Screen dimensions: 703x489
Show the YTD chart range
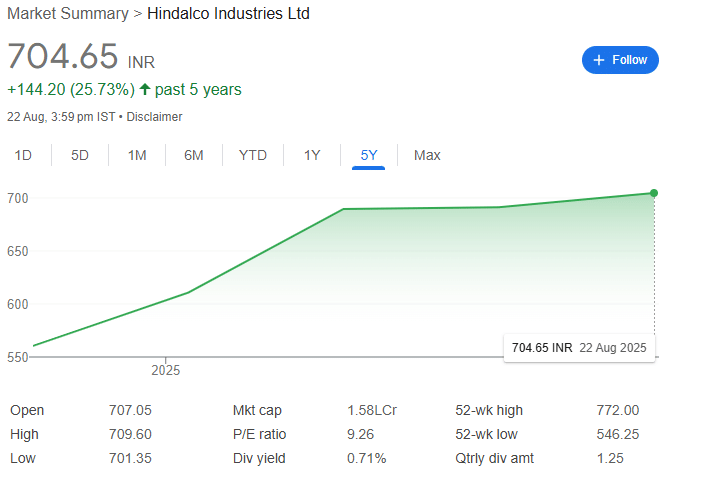click(253, 155)
